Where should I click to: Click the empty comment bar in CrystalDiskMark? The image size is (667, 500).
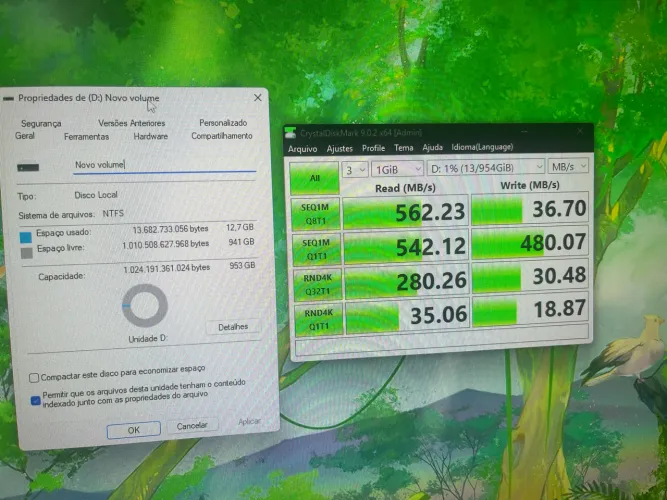[442, 340]
